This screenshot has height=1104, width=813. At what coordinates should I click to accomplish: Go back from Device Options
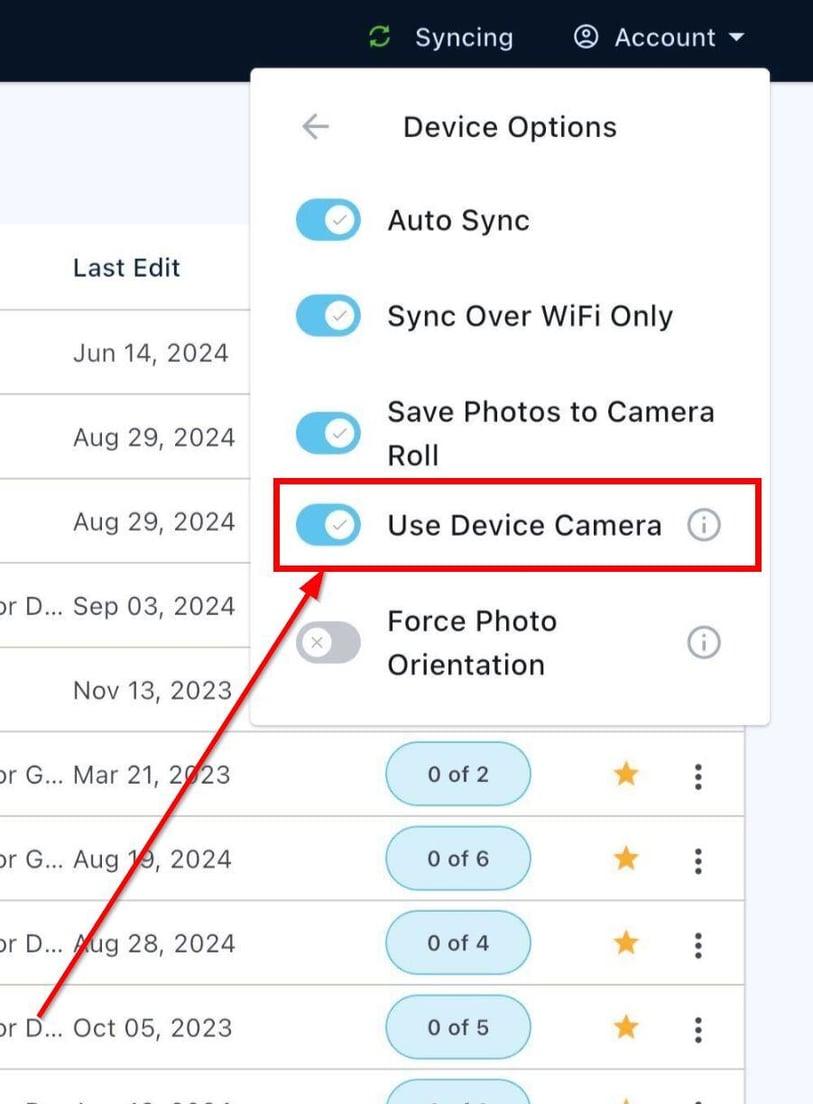(x=315, y=127)
